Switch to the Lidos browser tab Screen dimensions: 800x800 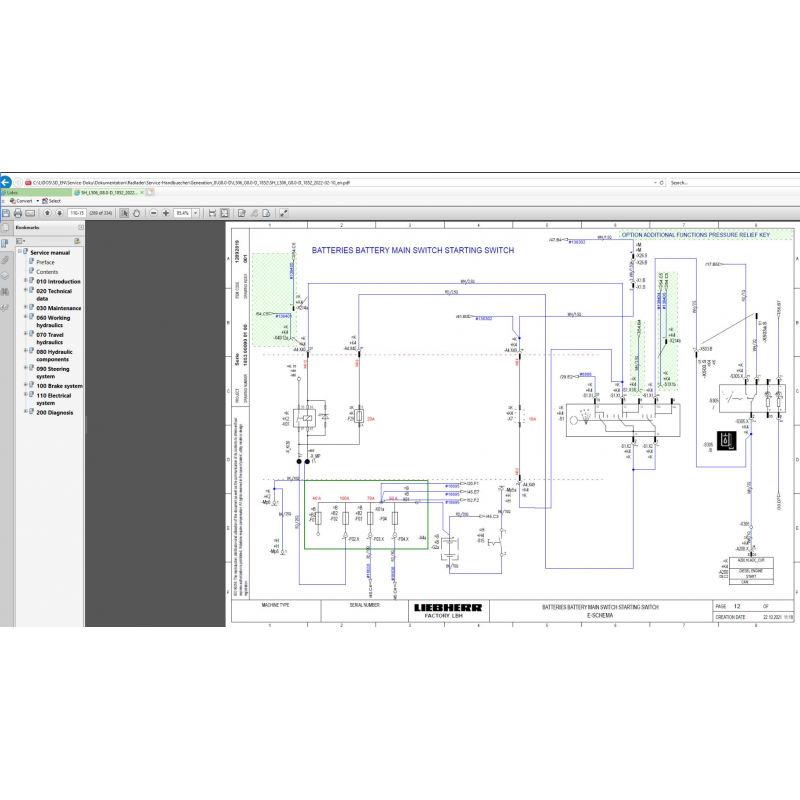pos(10,191)
